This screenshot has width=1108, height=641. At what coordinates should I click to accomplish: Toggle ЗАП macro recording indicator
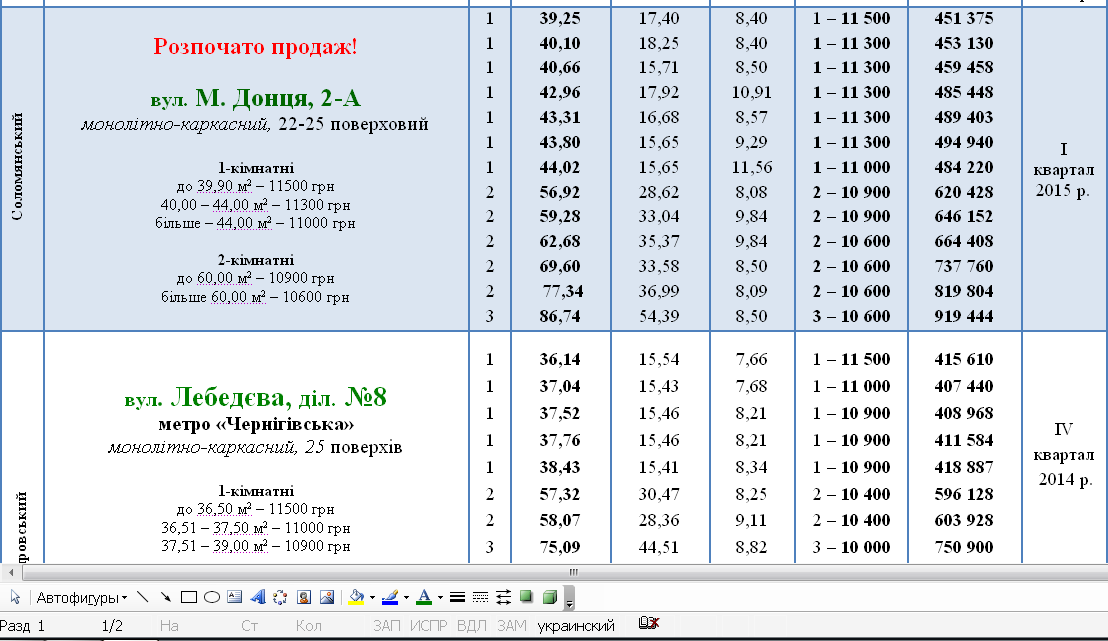387,625
